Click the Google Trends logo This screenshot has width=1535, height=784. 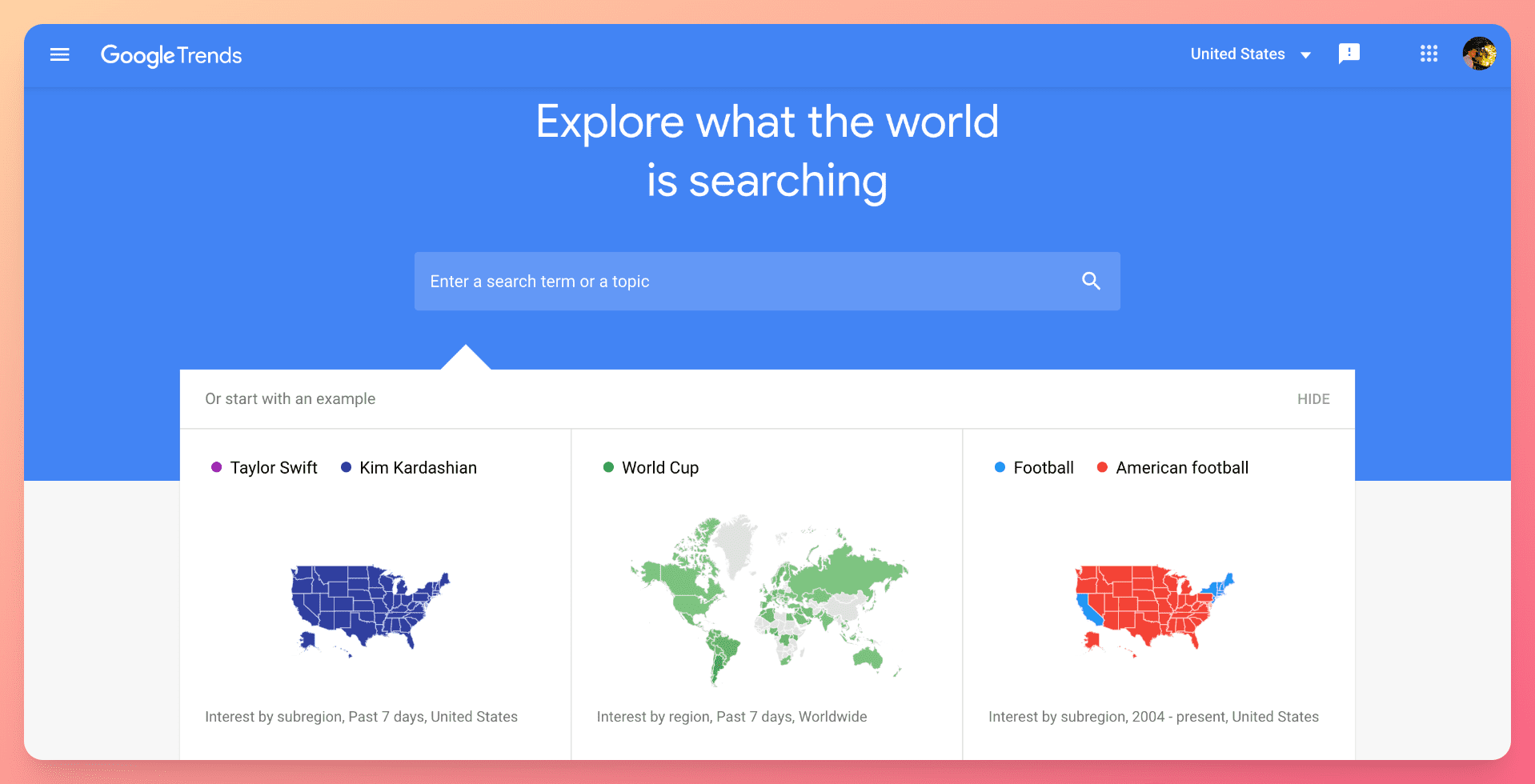coord(171,55)
